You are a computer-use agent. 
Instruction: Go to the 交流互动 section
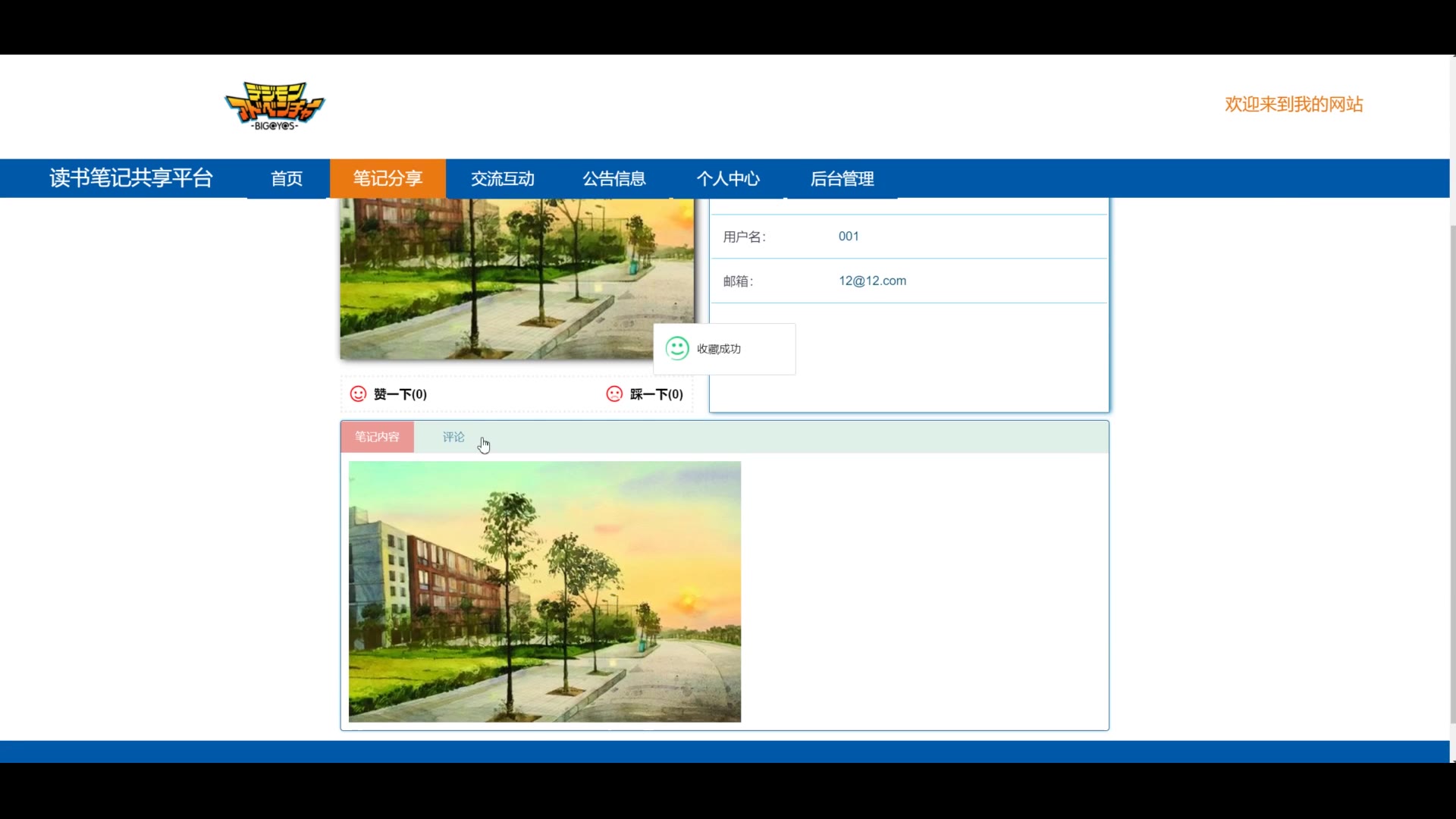502,179
